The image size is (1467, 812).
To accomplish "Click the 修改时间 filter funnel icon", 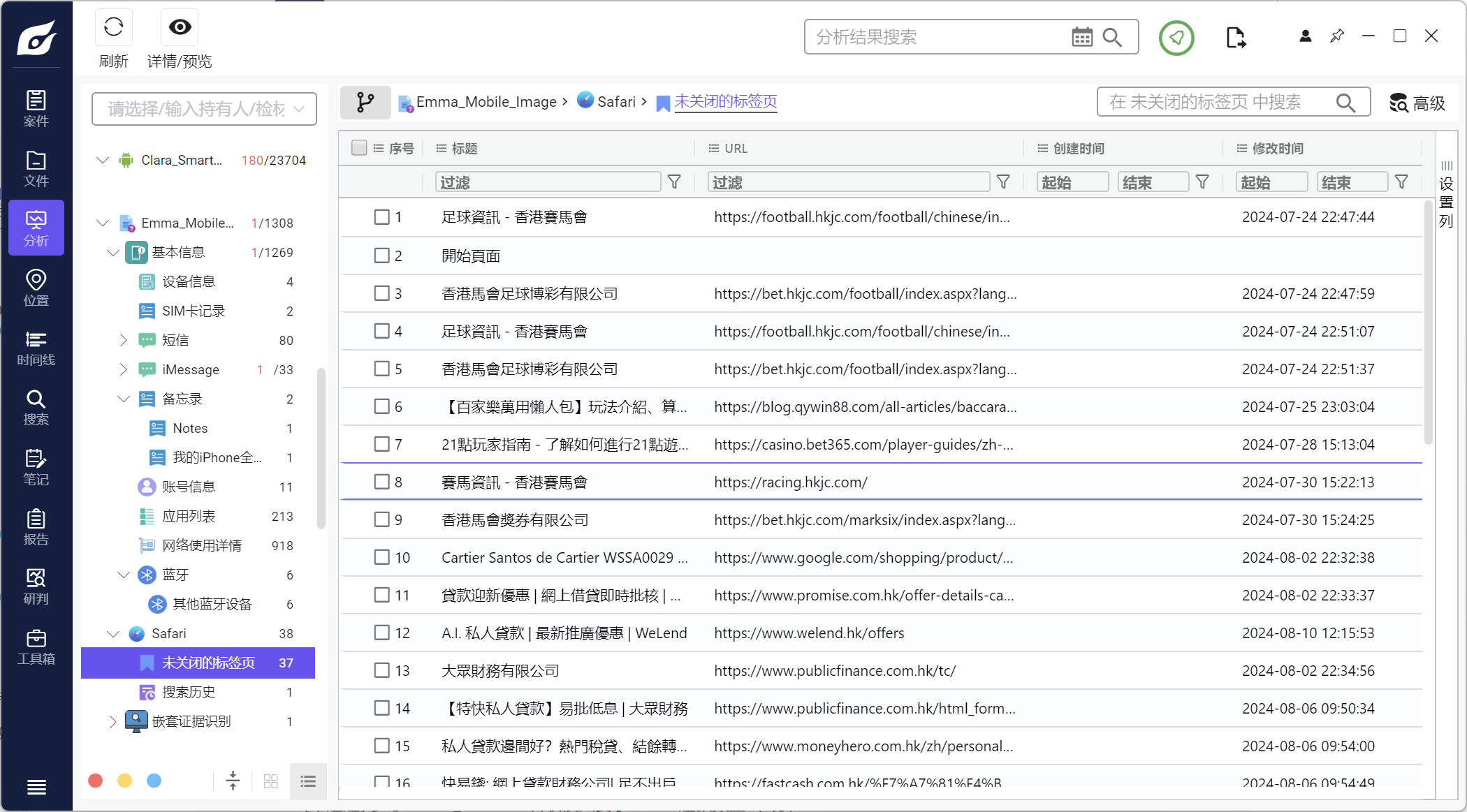I will click(1401, 182).
